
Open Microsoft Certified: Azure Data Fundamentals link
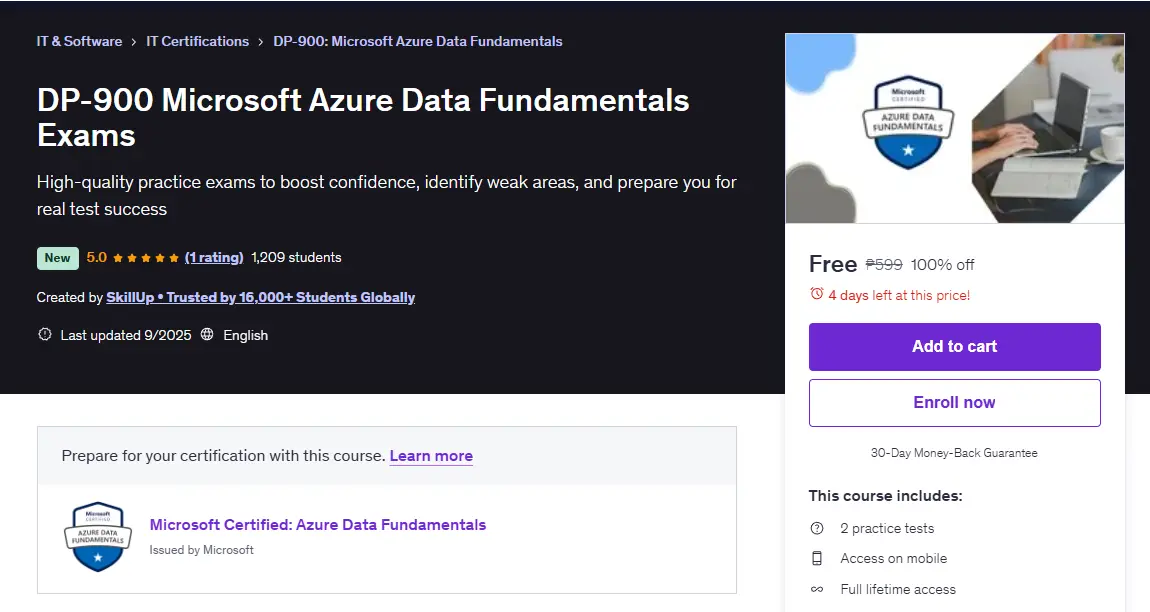coord(318,525)
